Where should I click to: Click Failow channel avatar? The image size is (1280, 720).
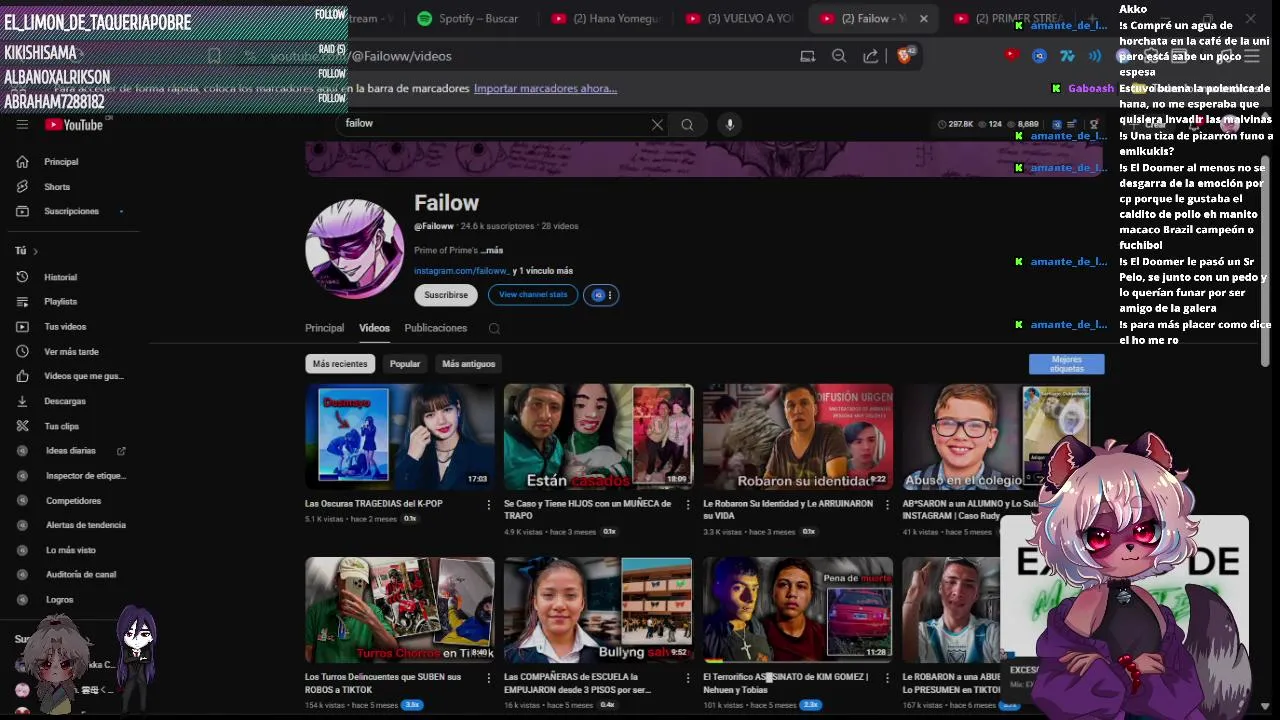click(355, 248)
